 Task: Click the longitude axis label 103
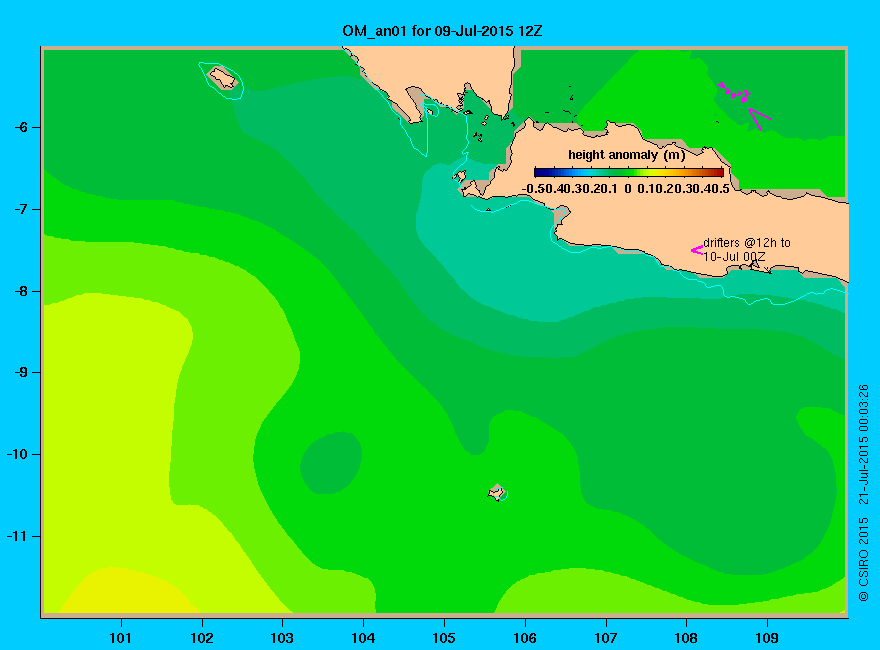click(282, 638)
